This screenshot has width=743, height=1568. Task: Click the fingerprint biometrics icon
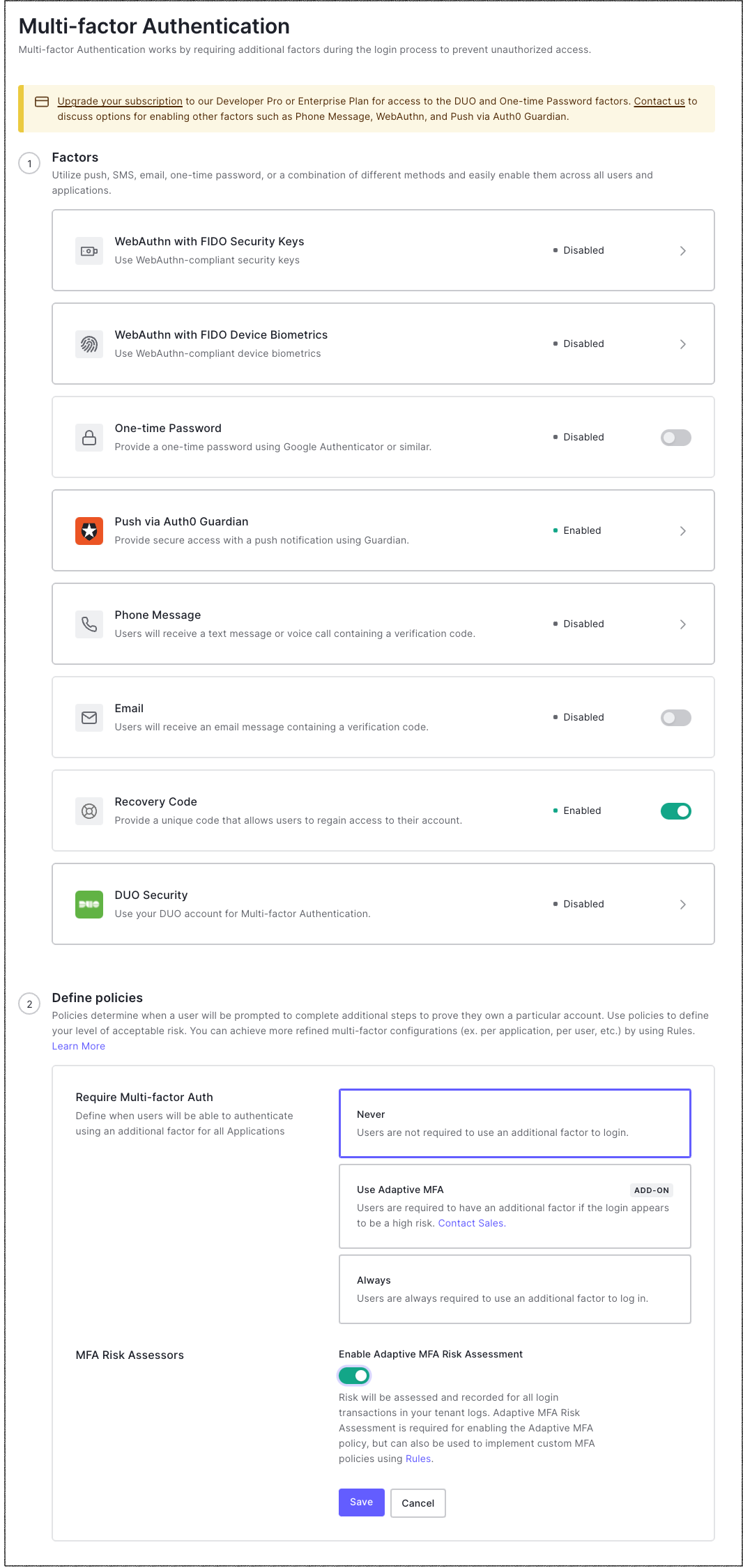tap(89, 344)
